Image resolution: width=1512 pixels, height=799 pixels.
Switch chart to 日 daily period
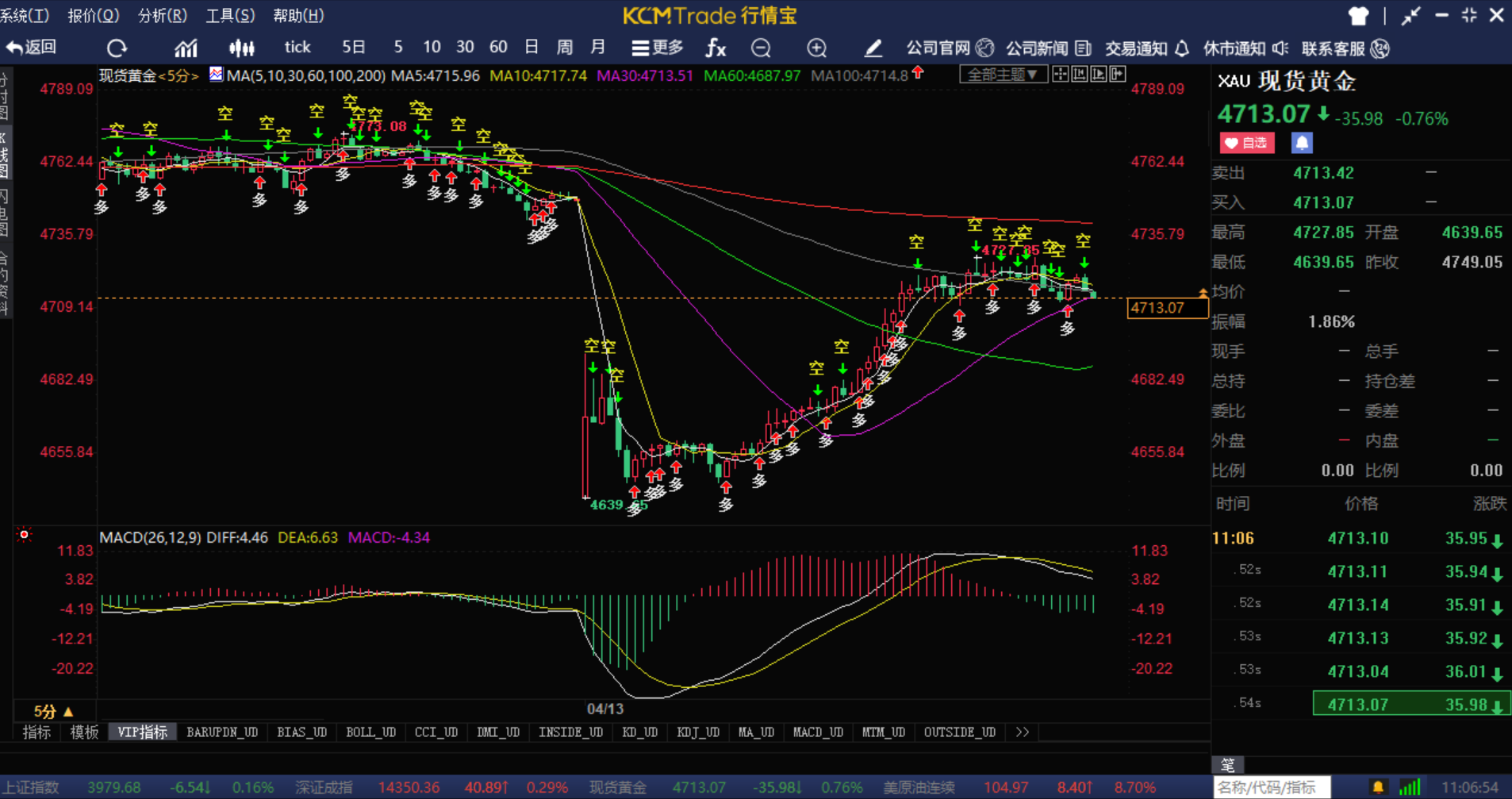[x=532, y=48]
